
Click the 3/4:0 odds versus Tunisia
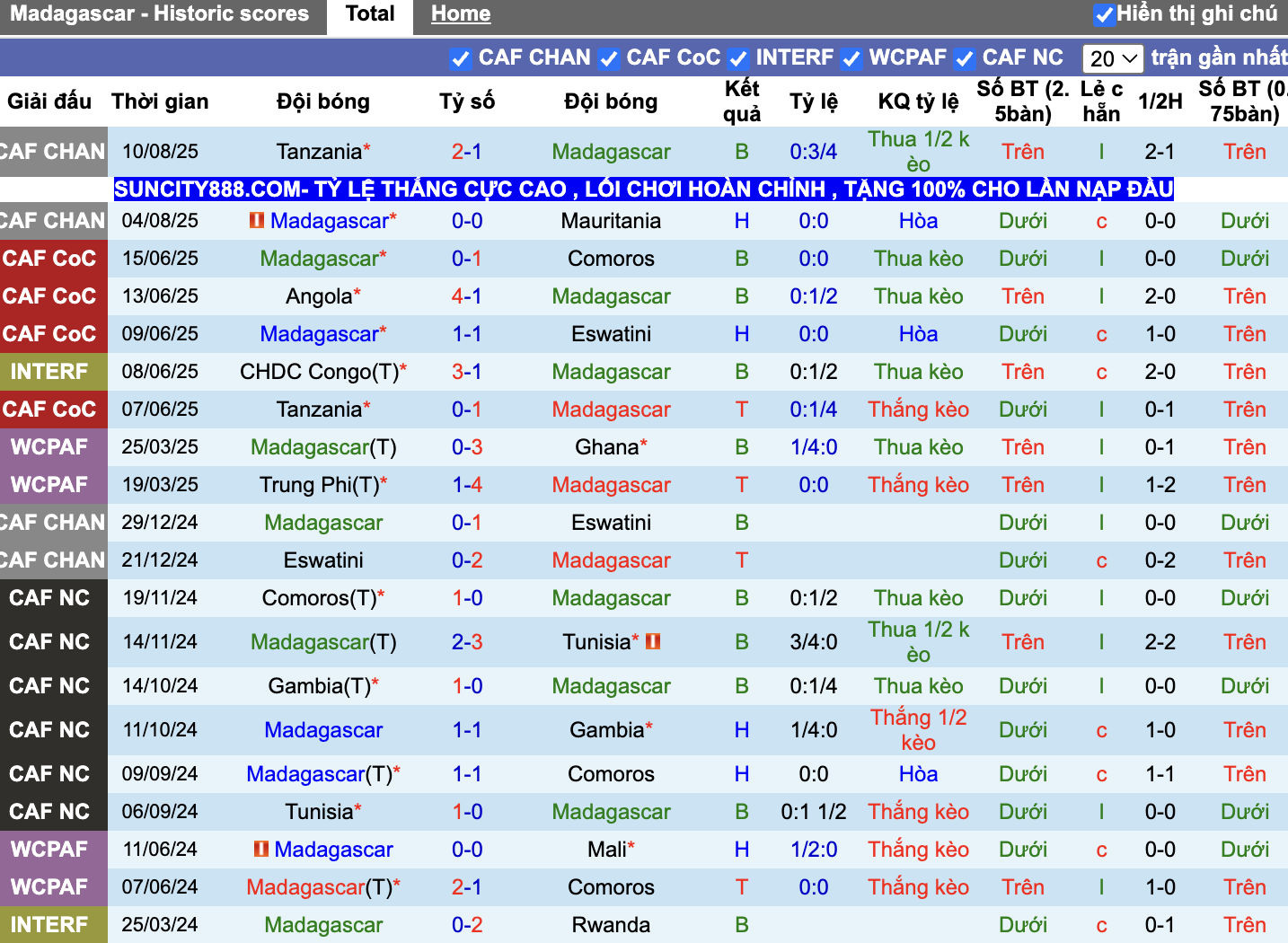tap(814, 642)
